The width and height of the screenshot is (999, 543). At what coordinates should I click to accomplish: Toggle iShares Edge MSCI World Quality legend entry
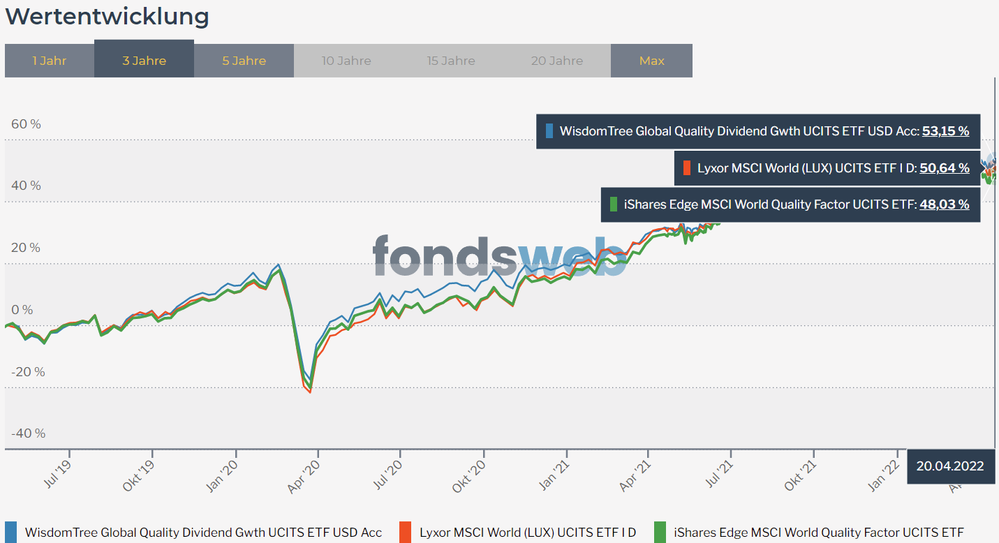[809, 532]
